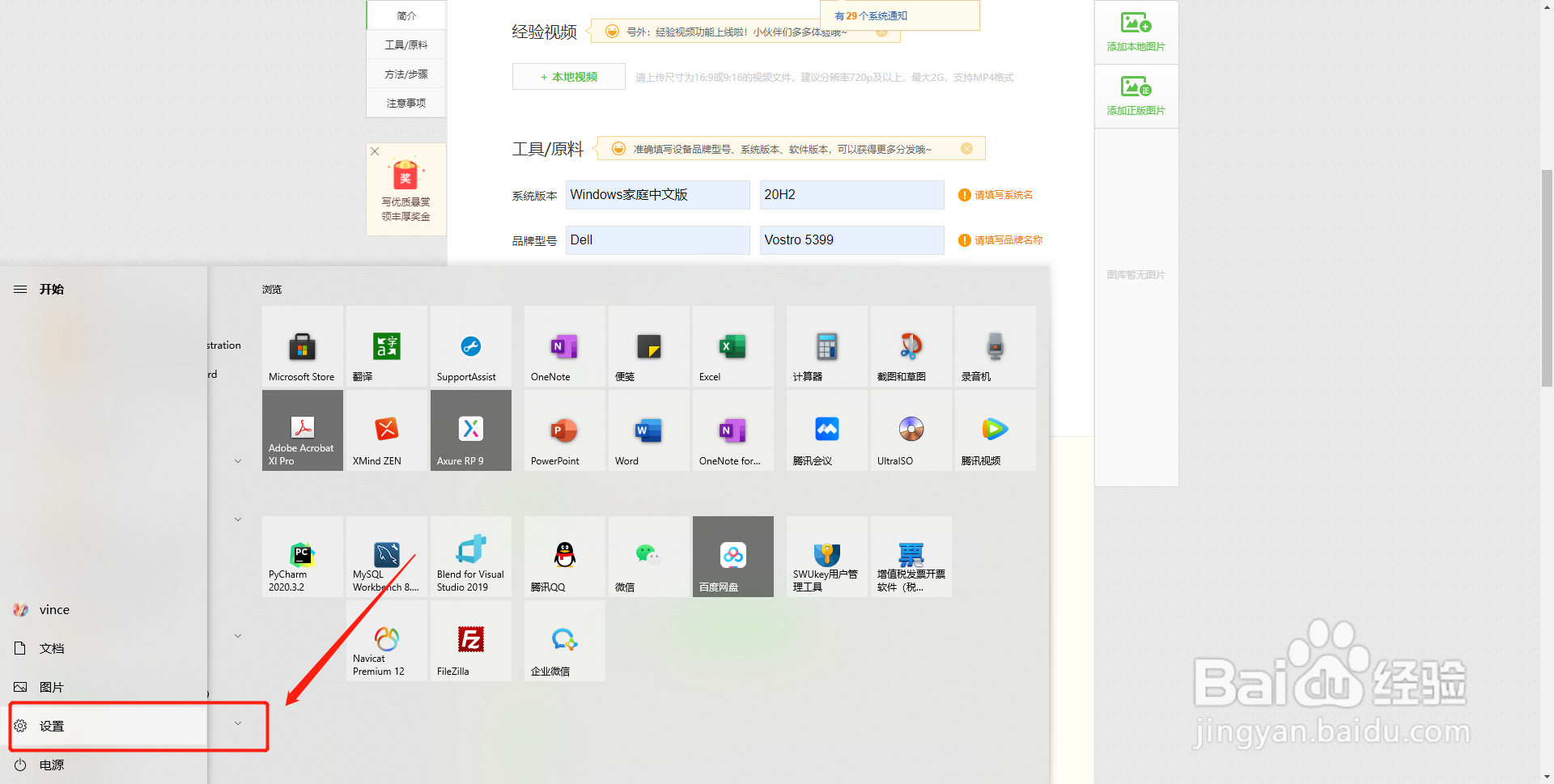Click 添加本地图片 in the right panel

pyautogui.click(x=1136, y=32)
